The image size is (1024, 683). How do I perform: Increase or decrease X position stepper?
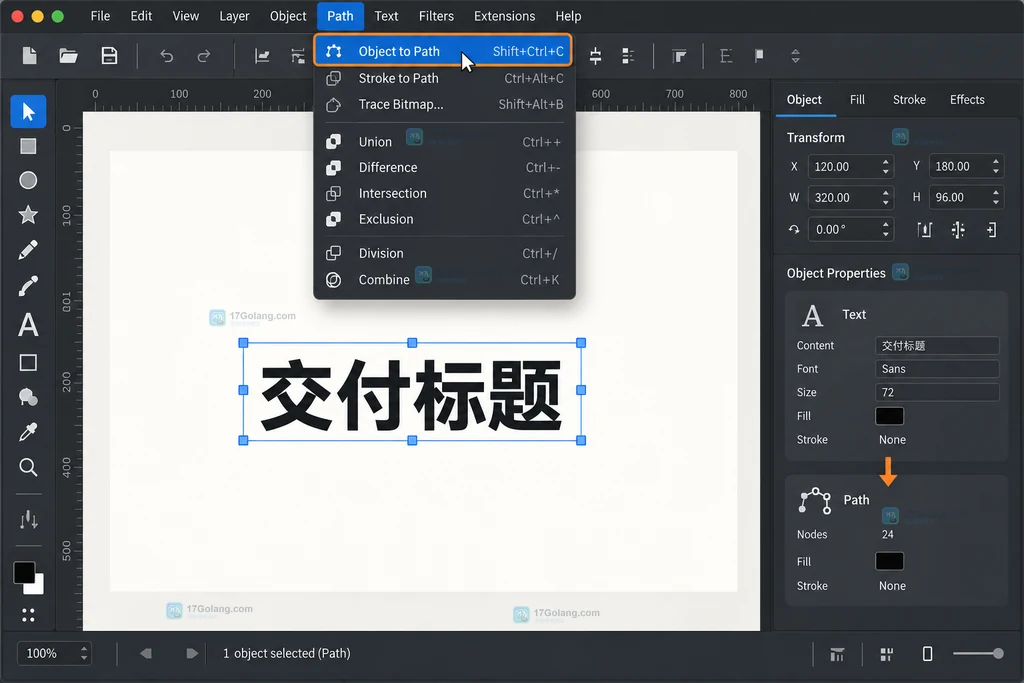886,167
